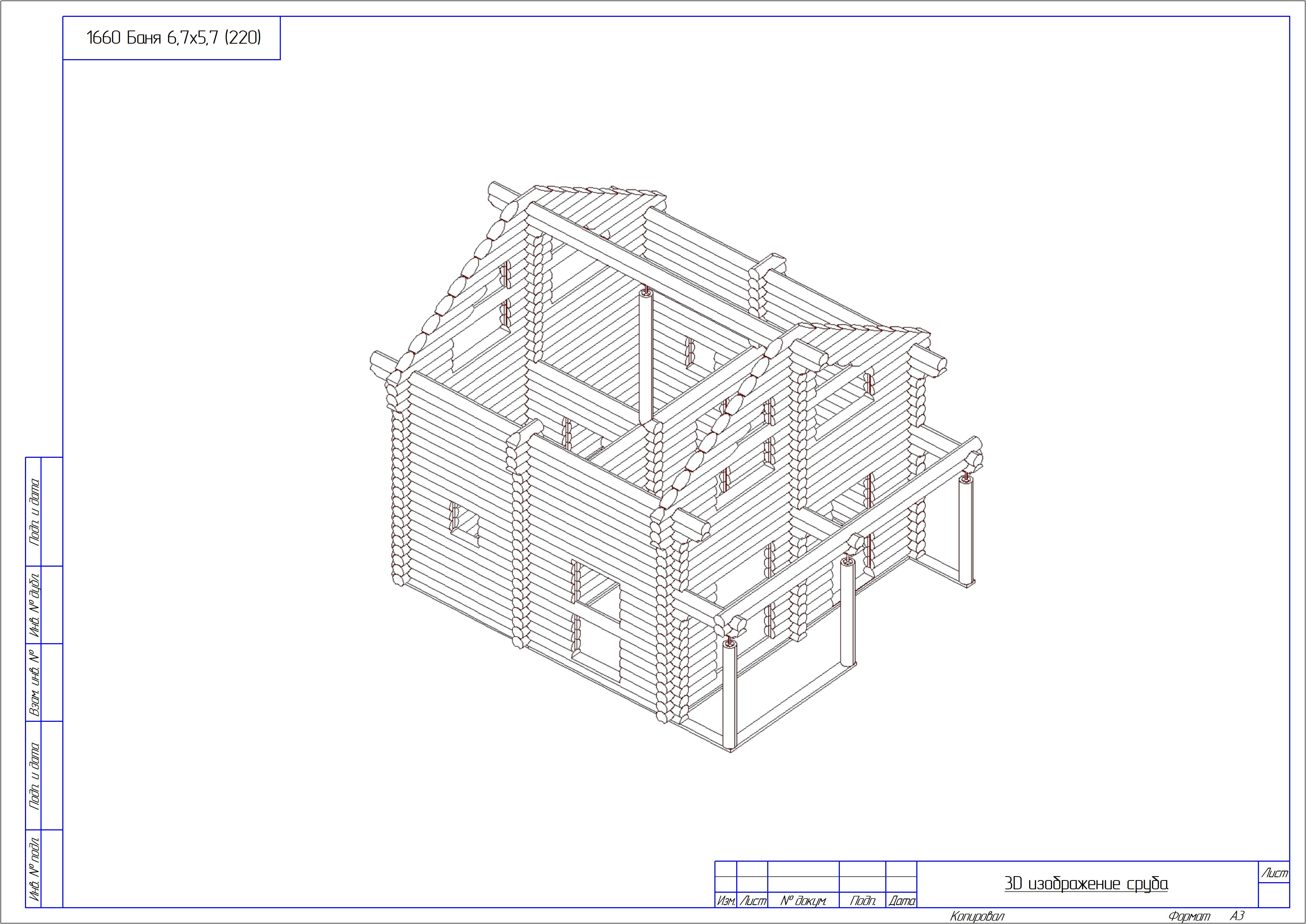Viewport: 1306px width, 924px height.
Task: Click the "Дата" header cell
Action: [x=902, y=901]
